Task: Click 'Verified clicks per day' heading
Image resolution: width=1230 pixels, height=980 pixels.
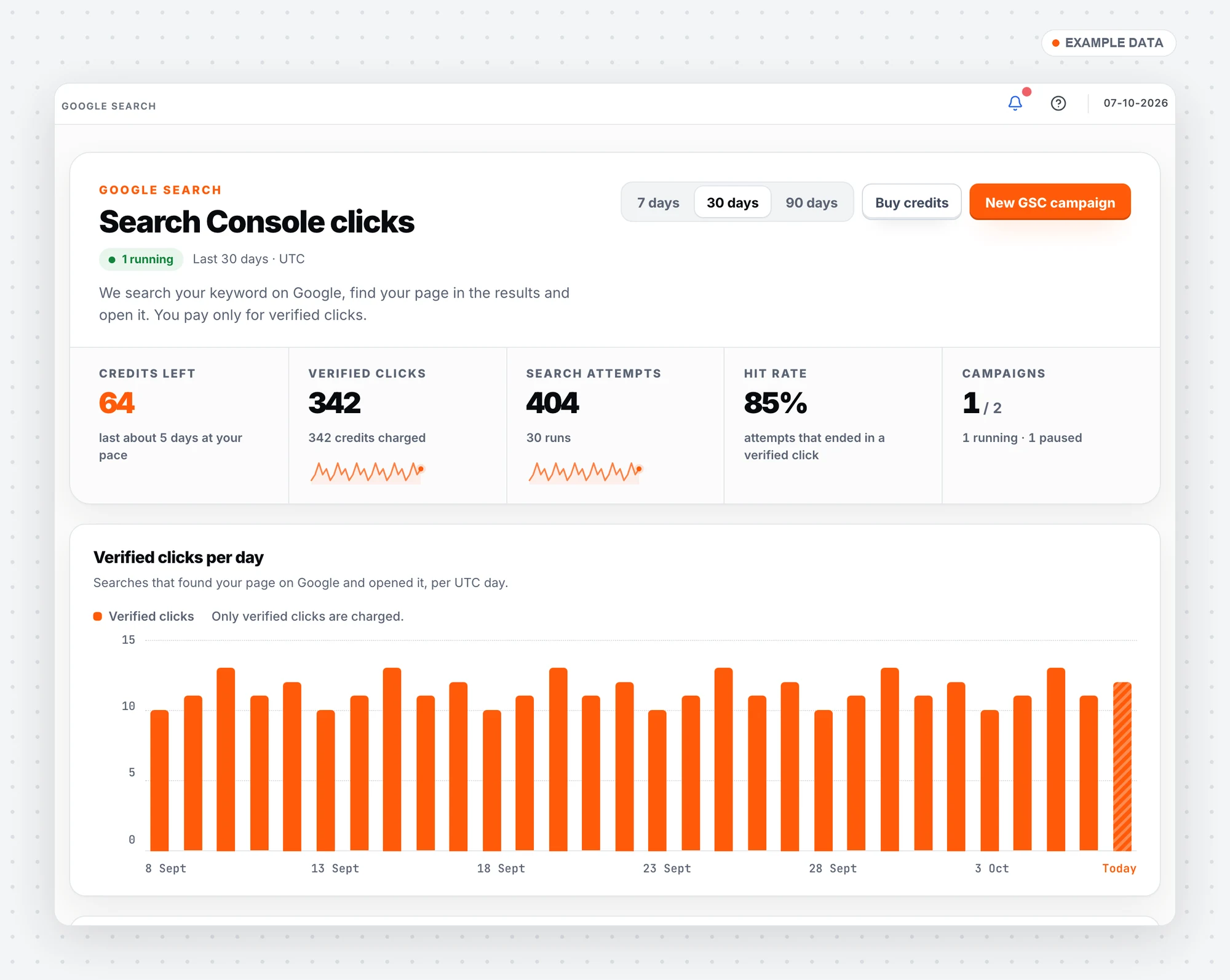Action: [178, 557]
